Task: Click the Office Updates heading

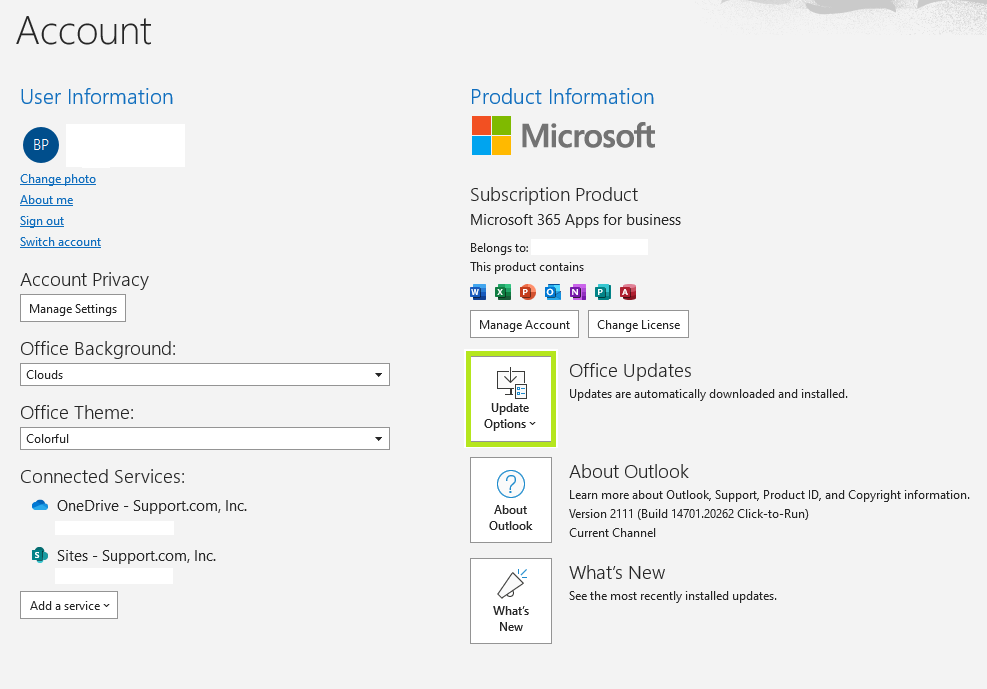Action: (630, 371)
